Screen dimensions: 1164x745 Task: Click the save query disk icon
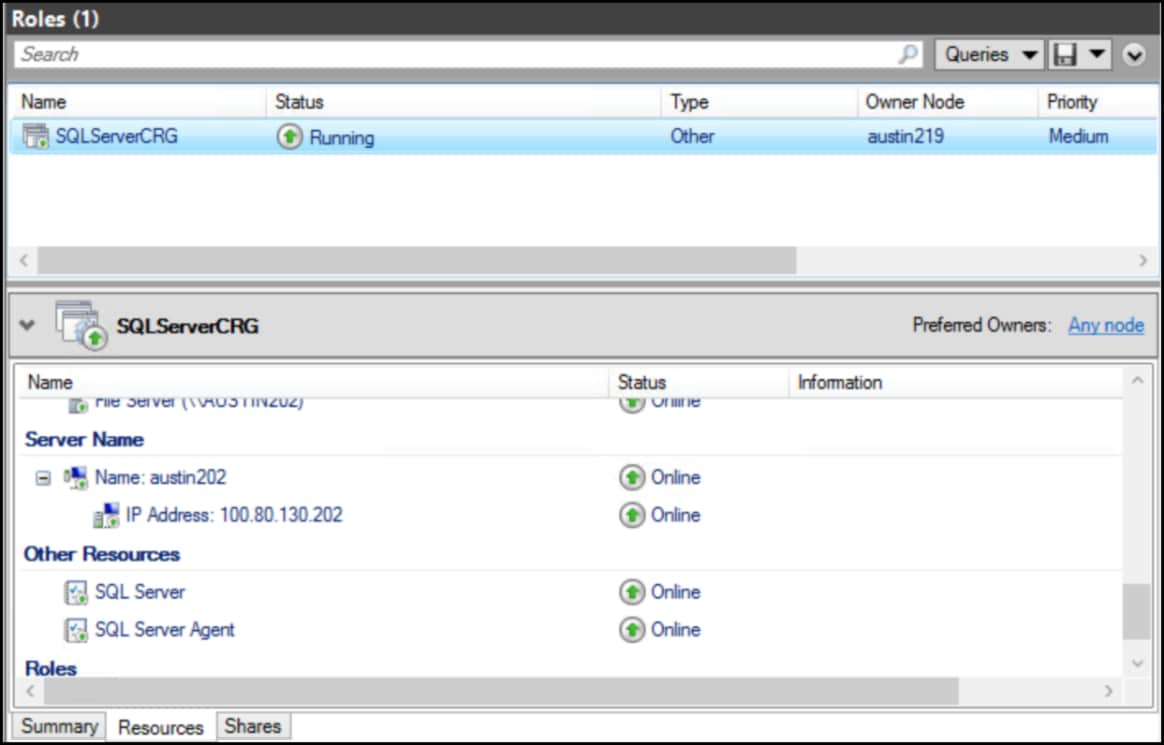pos(1065,54)
